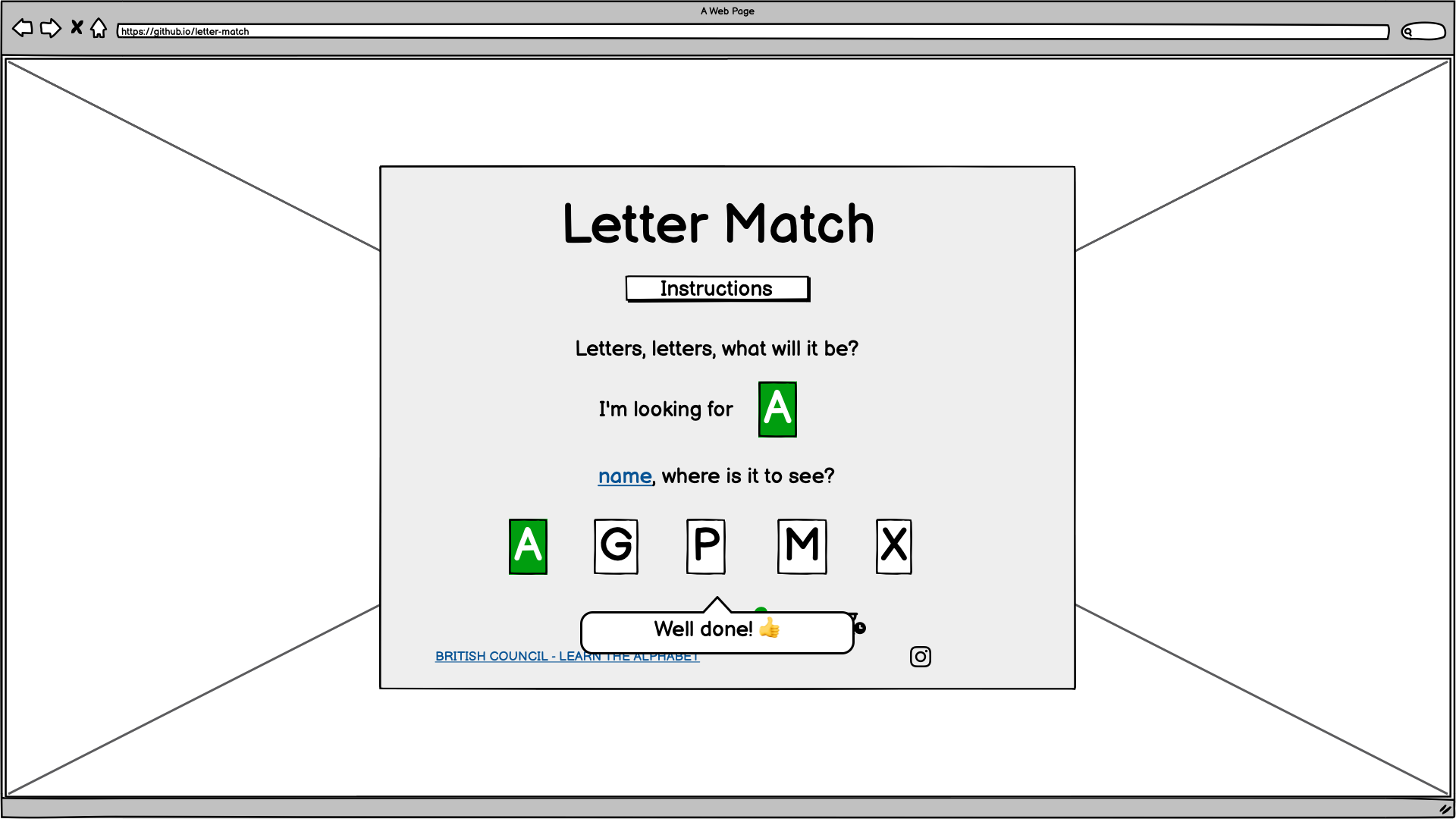The width and height of the screenshot is (1456, 819).
Task: Click the British Council learn alphabet link
Action: [567, 656]
